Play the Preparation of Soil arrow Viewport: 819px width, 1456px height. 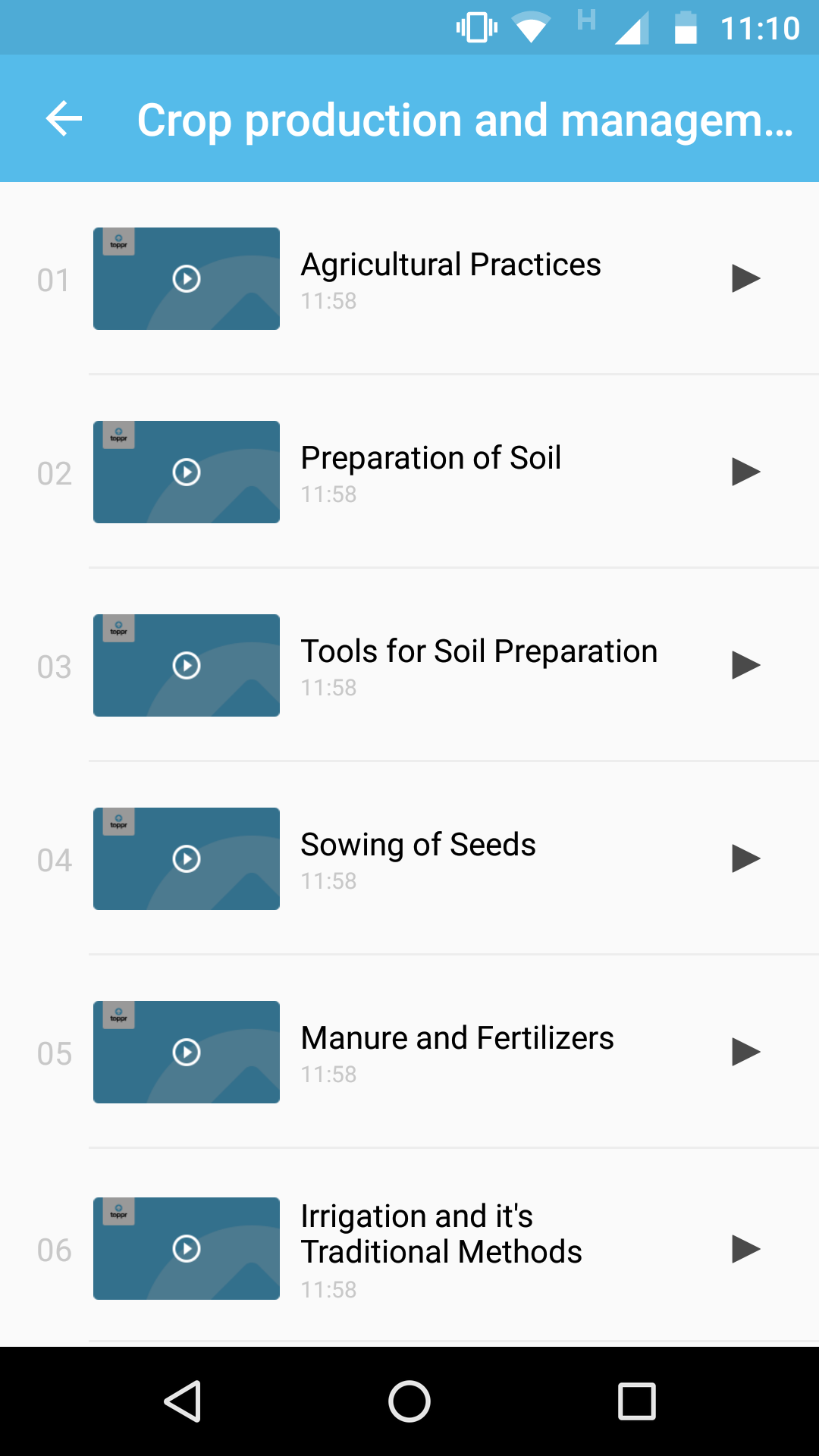pyautogui.click(x=745, y=472)
